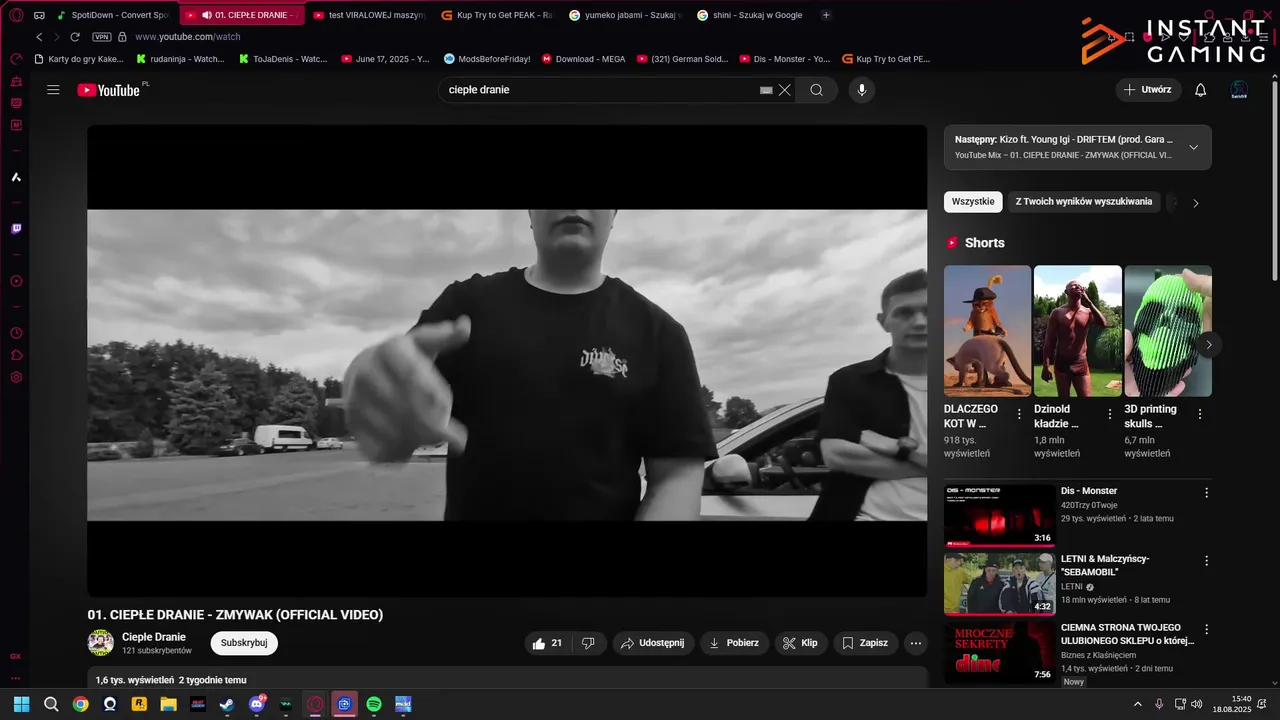
Task: View site info padlock icon
Action: pos(122,37)
